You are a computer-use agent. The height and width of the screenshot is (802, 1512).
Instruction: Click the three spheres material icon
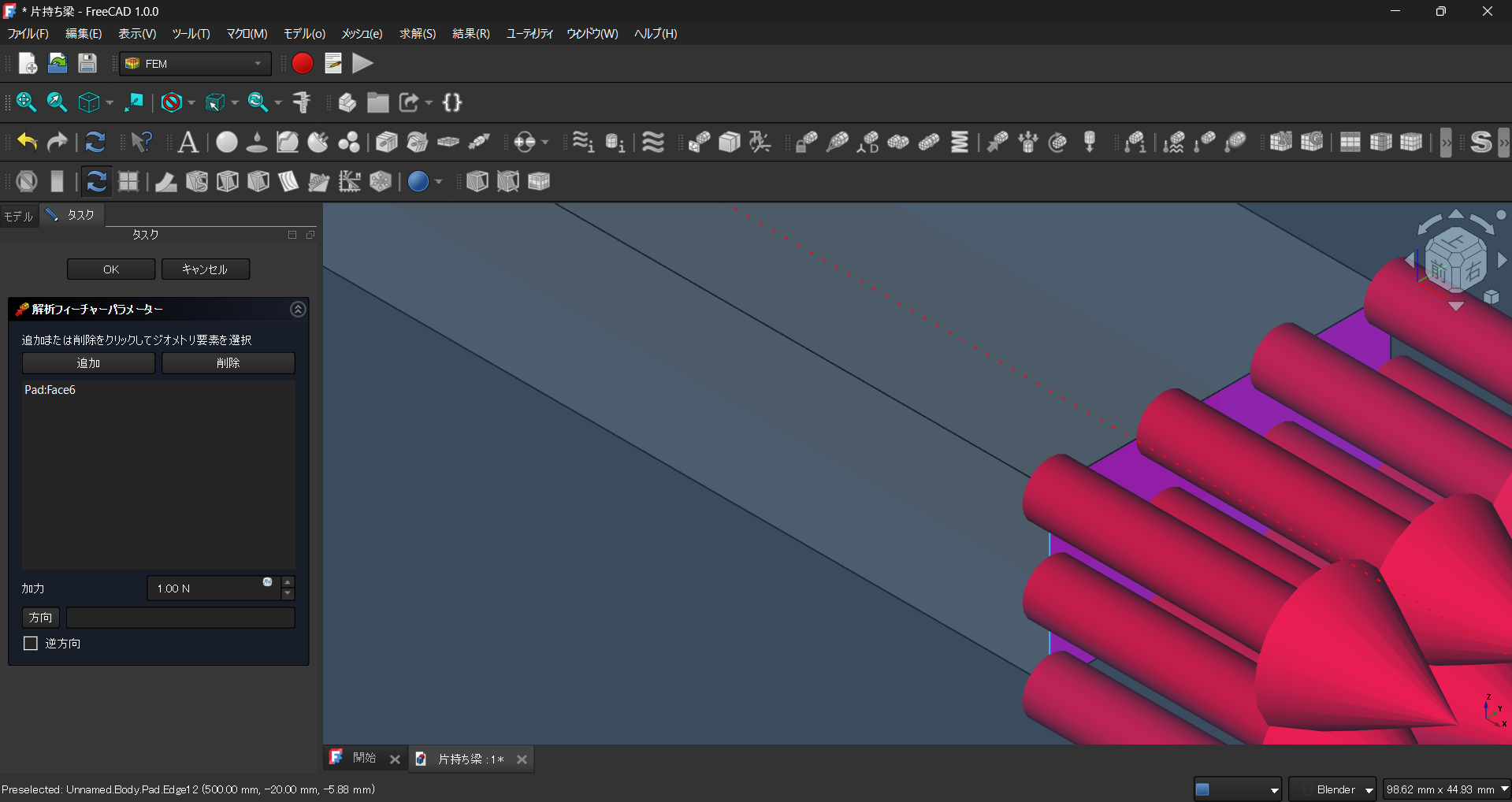(349, 142)
